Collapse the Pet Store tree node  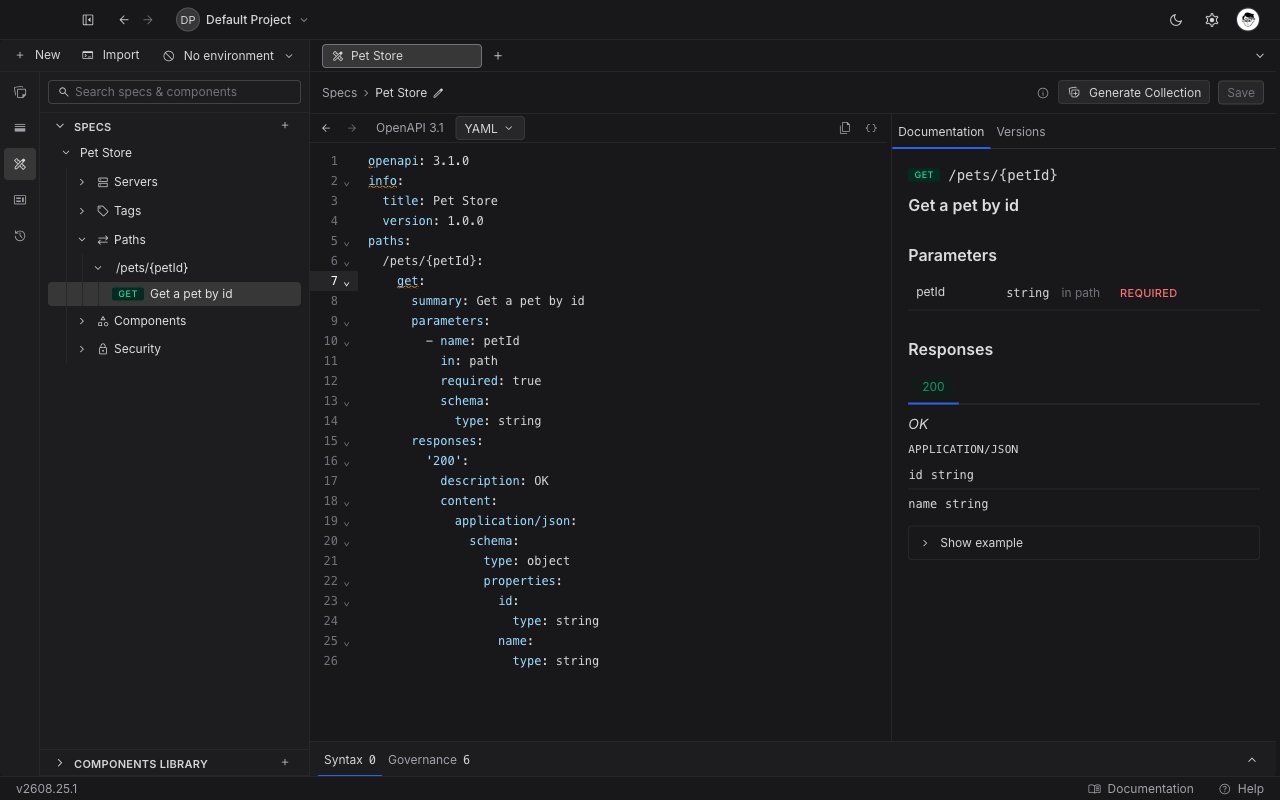pyautogui.click(x=66, y=153)
